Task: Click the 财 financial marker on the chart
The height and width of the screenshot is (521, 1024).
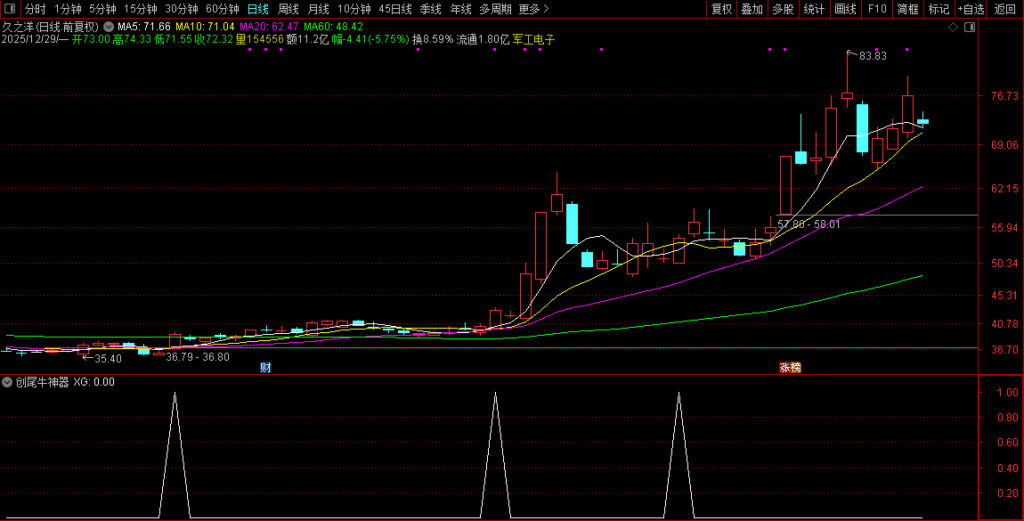Action: (265, 367)
